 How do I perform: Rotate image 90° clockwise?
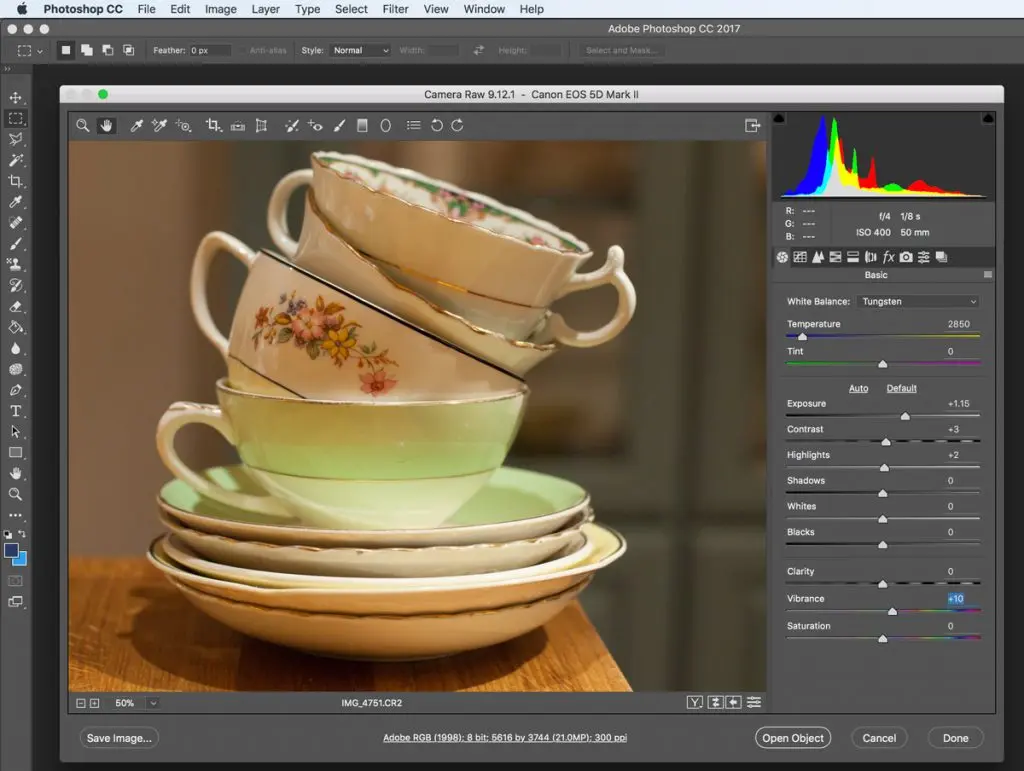pyautogui.click(x=457, y=125)
